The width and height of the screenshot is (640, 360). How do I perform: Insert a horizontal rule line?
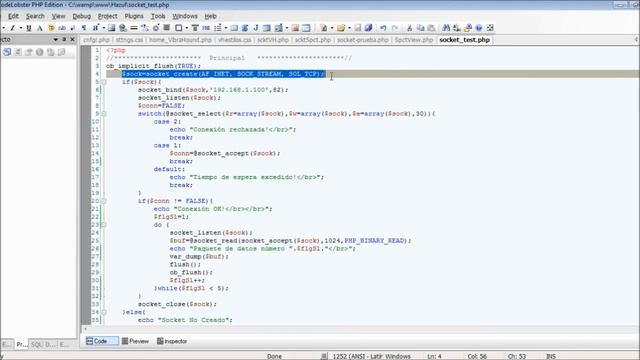click(133, 28)
